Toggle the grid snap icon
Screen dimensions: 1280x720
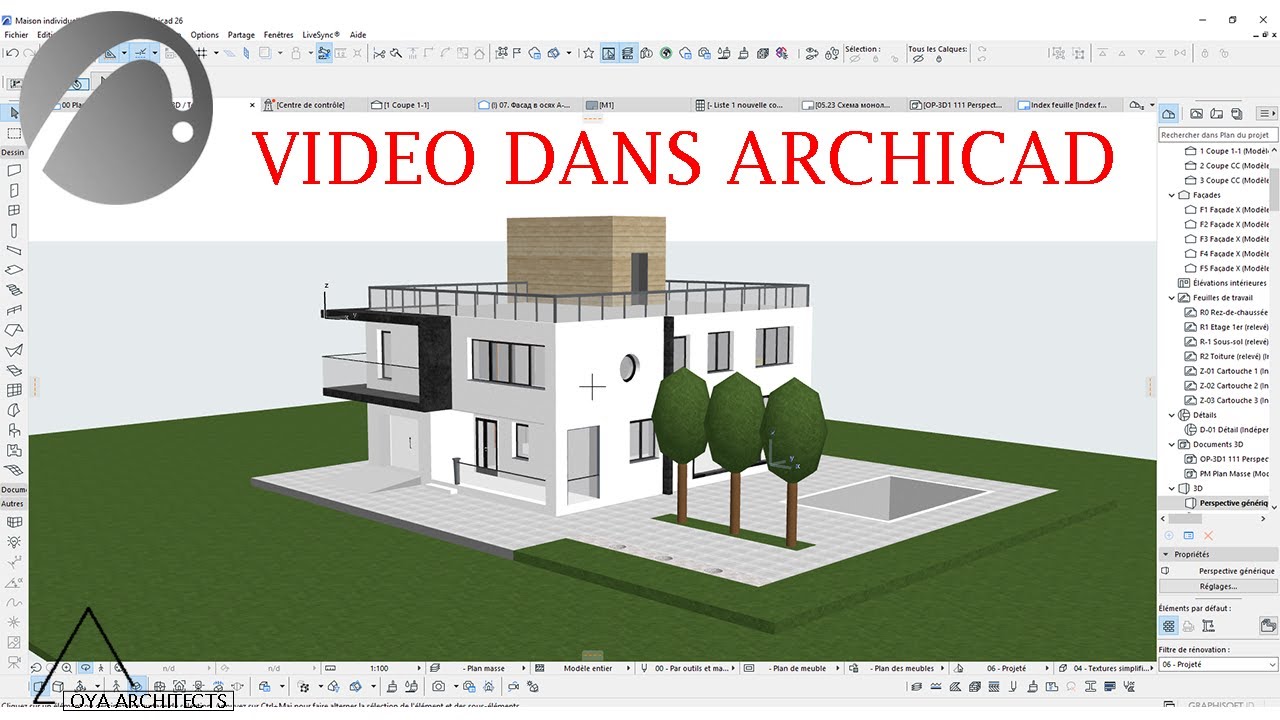coord(202,53)
